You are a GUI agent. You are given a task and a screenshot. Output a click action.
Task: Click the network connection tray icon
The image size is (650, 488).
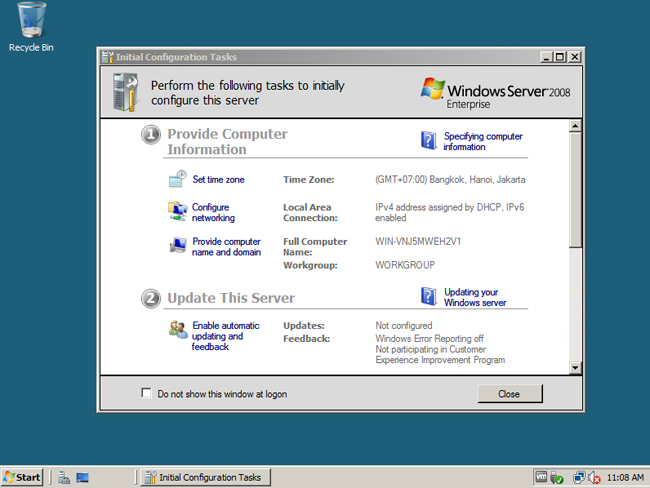click(x=579, y=478)
